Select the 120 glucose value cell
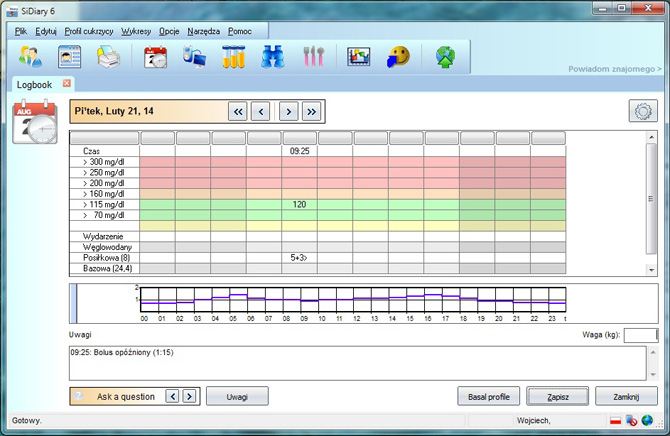 299,204
